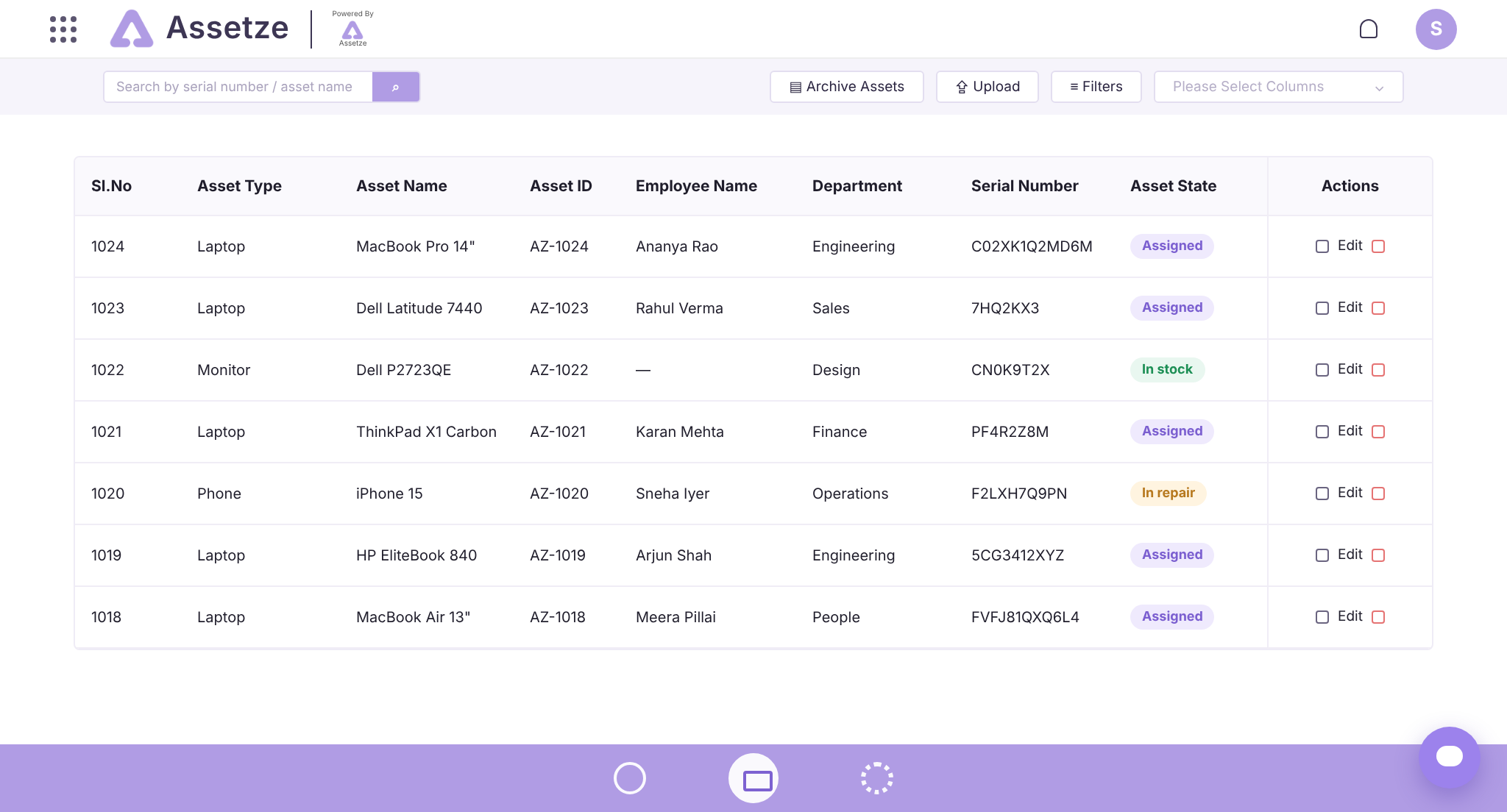Click the Assigned badge for Meera Pillai
1507x812 pixels.
(1172, 616)
